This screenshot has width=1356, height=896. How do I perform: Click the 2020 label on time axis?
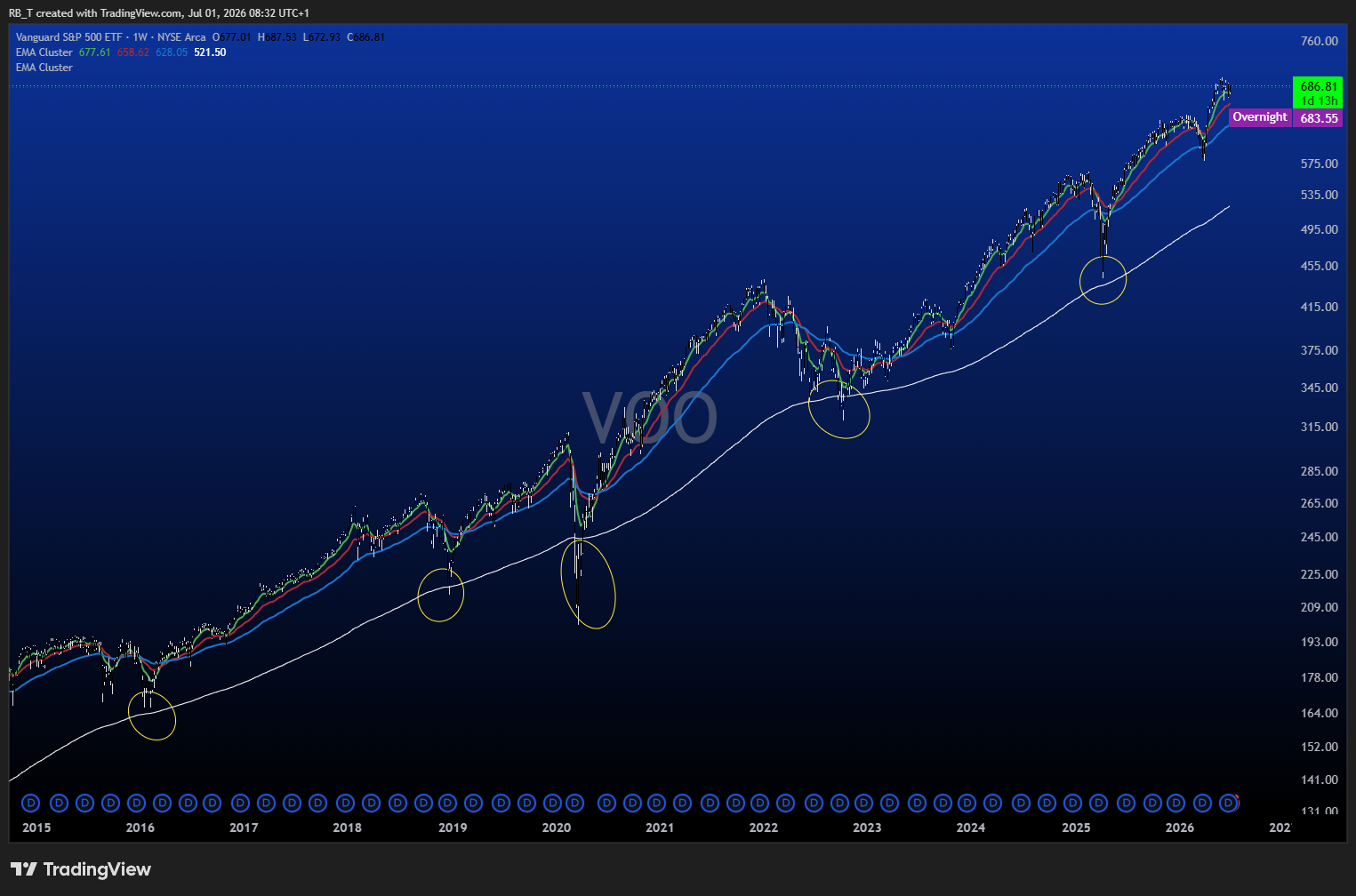coord(557,828)
